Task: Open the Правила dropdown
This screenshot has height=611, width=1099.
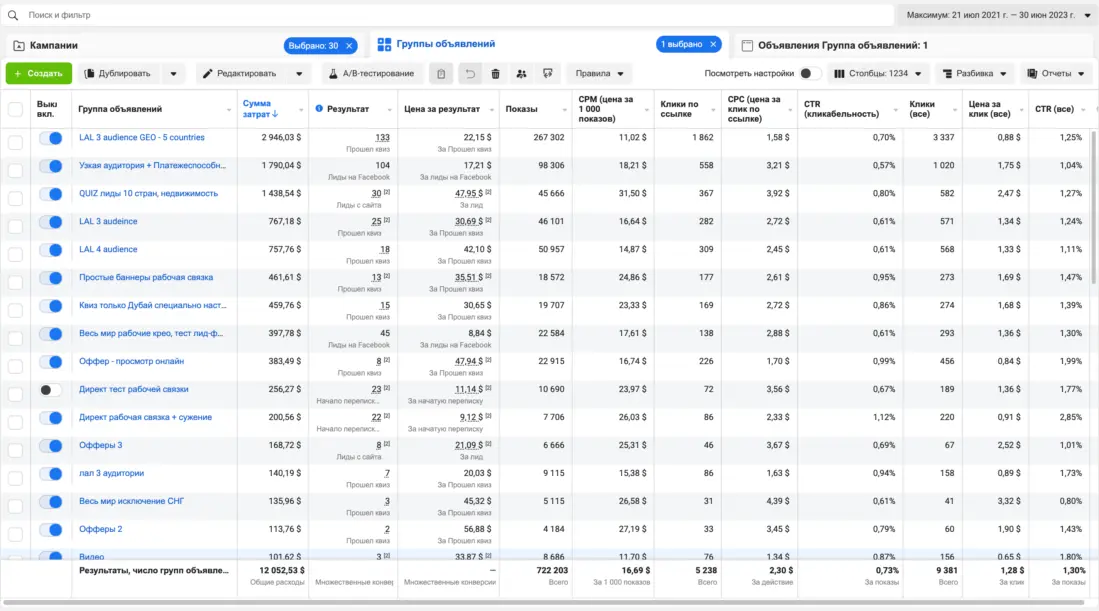Action: (x=599, y=74)
